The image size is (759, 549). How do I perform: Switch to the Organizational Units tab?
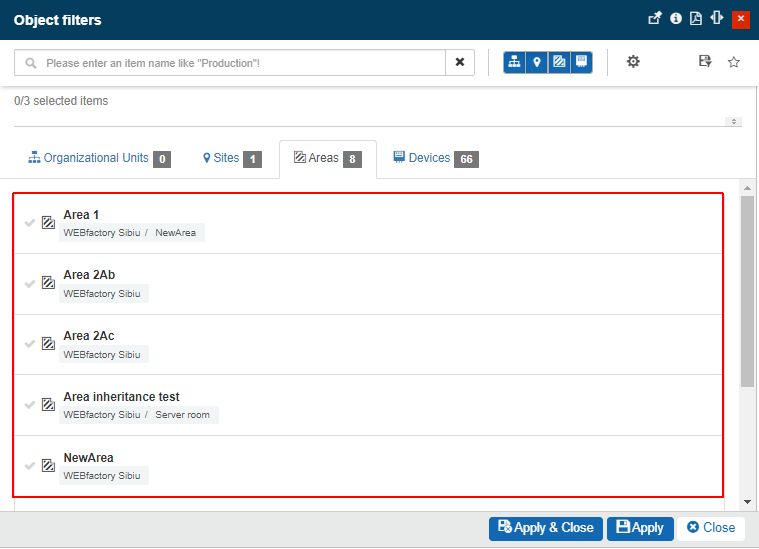coord(98,158)
